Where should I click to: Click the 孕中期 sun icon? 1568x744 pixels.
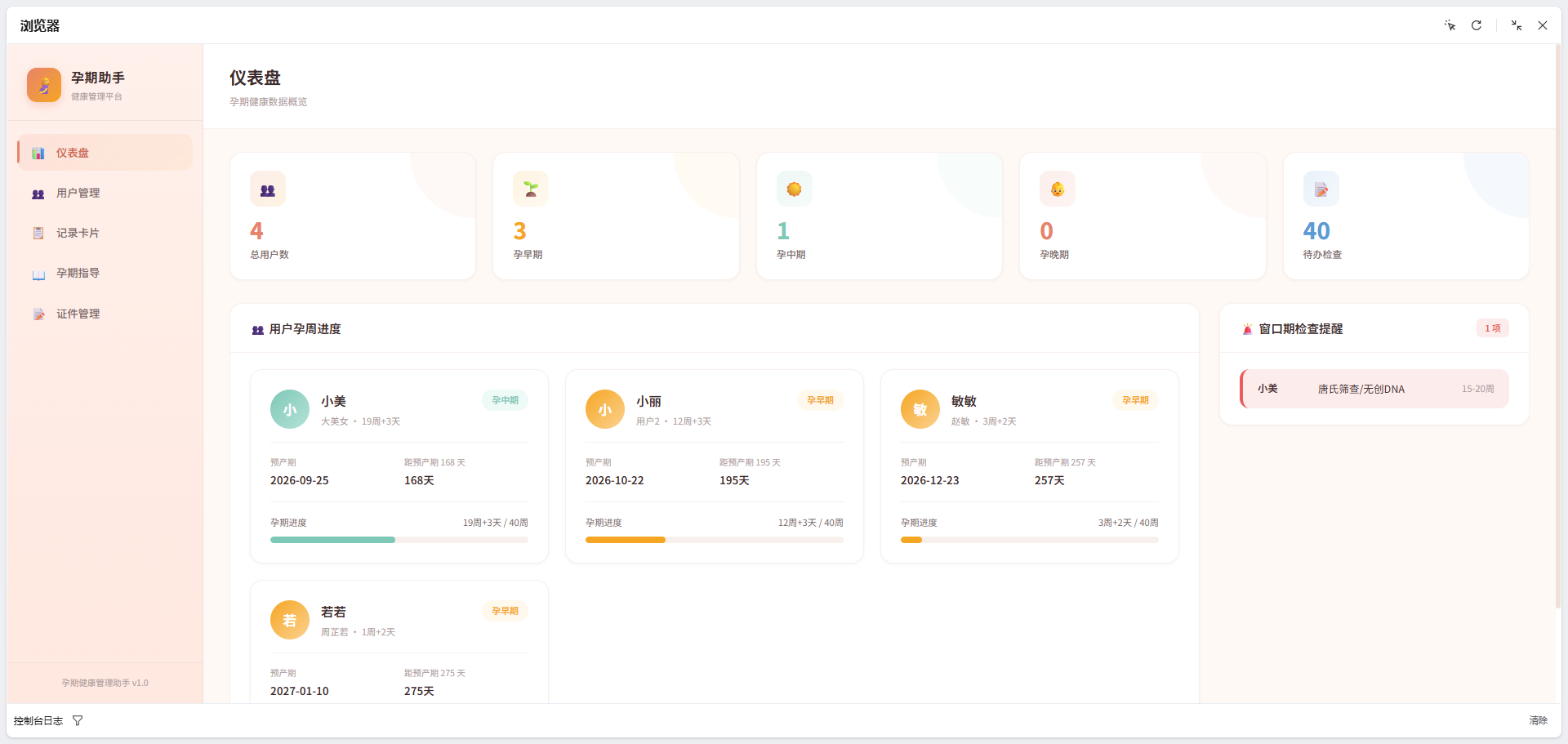(794, 189)
